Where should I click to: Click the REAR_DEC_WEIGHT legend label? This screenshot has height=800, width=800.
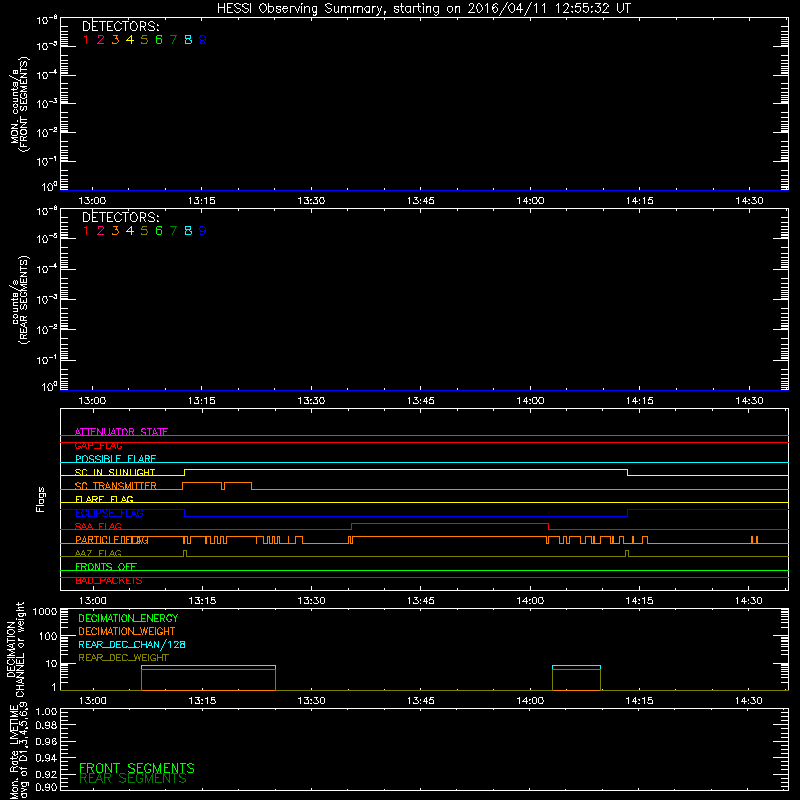(123, 658)
